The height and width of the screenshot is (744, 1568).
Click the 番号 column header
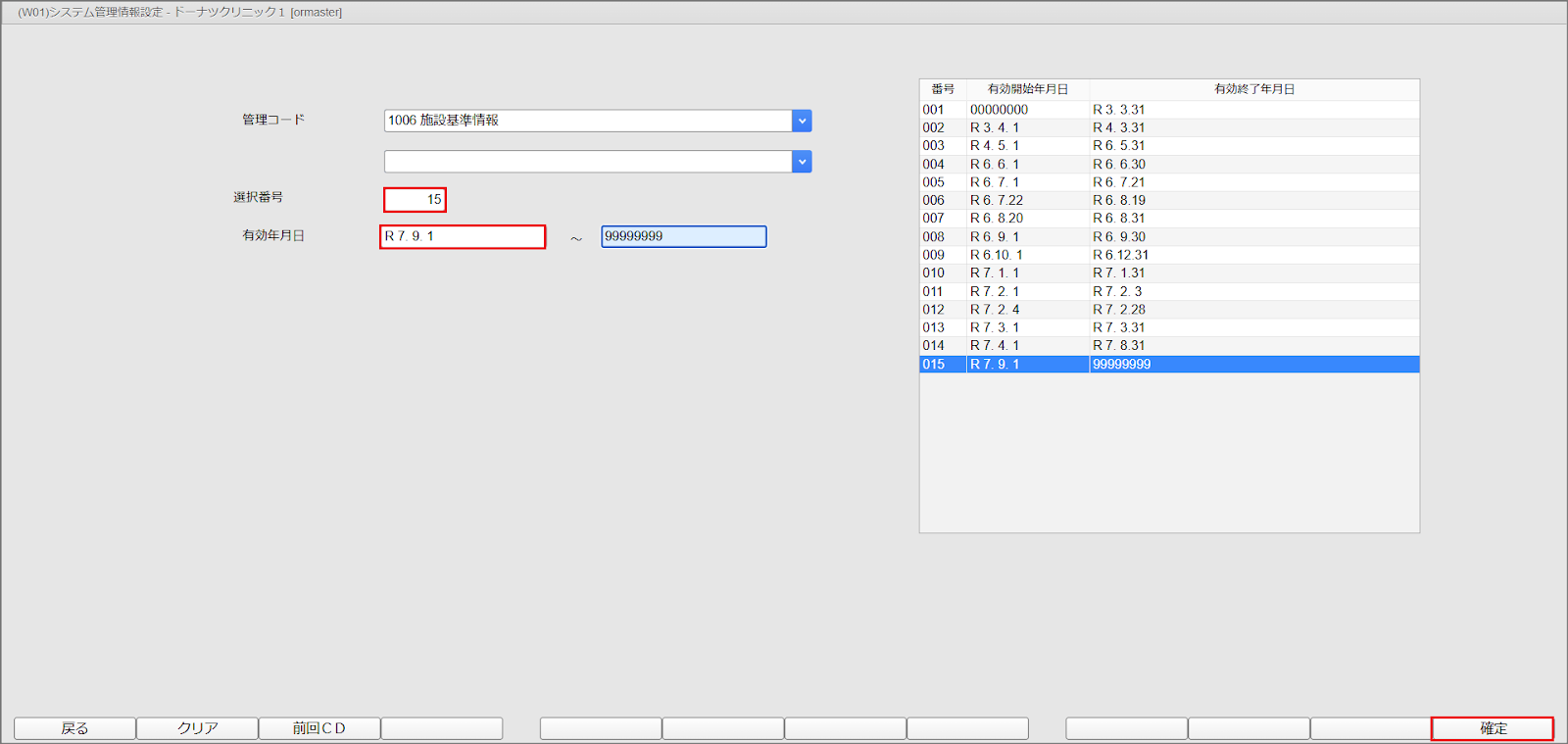(942, 89)
